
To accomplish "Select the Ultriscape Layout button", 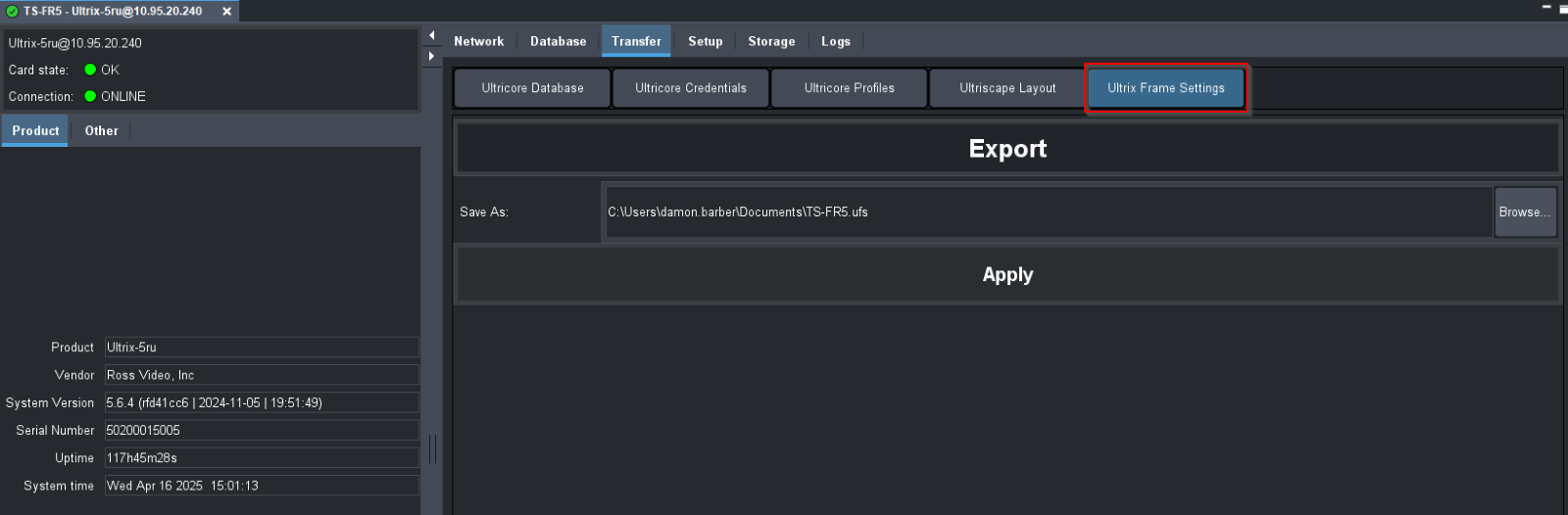I will click(x=1007, y=88).
